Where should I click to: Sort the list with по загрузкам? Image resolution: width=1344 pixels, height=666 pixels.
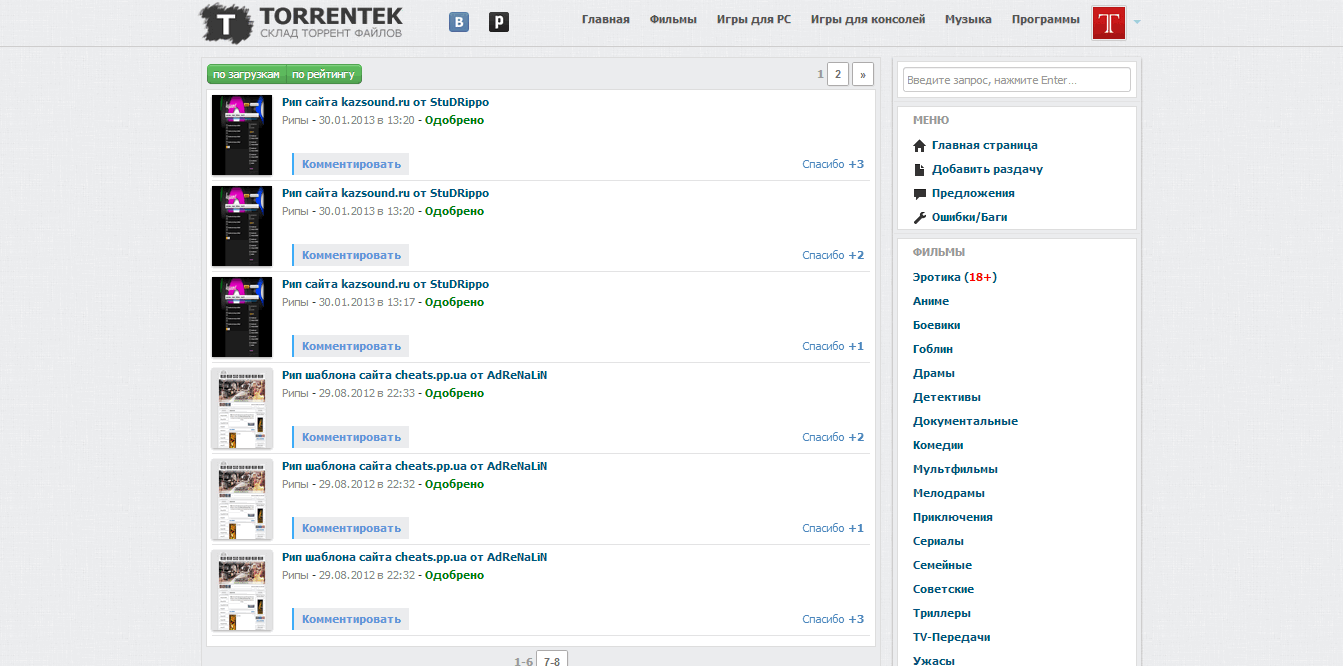click(x=246, y=74)
